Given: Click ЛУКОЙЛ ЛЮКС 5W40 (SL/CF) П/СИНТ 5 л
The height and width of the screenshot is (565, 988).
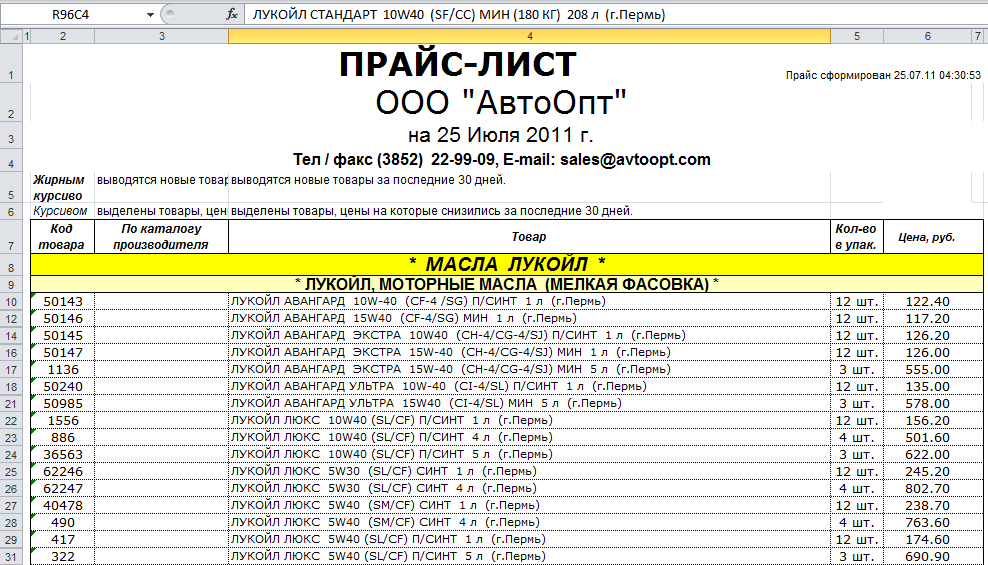Looking at the screenshot, I should coord(388,557).
